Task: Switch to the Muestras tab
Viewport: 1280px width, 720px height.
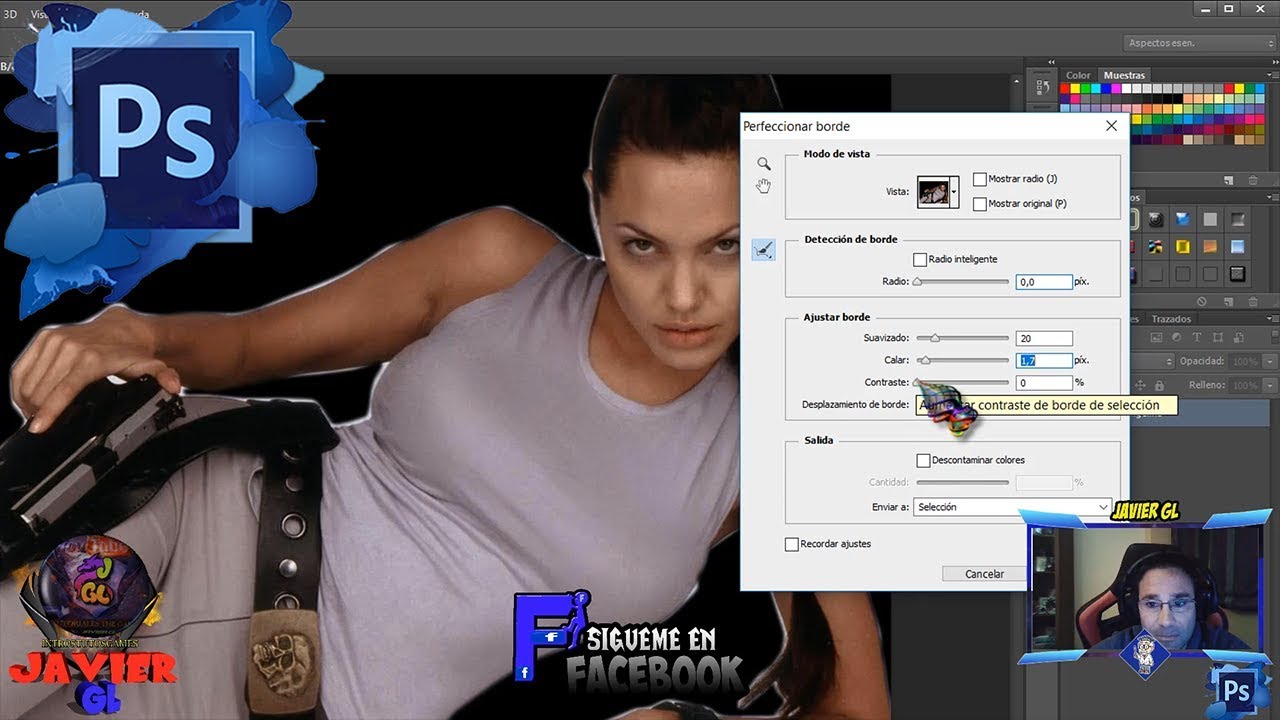Action: (1124, 75)
